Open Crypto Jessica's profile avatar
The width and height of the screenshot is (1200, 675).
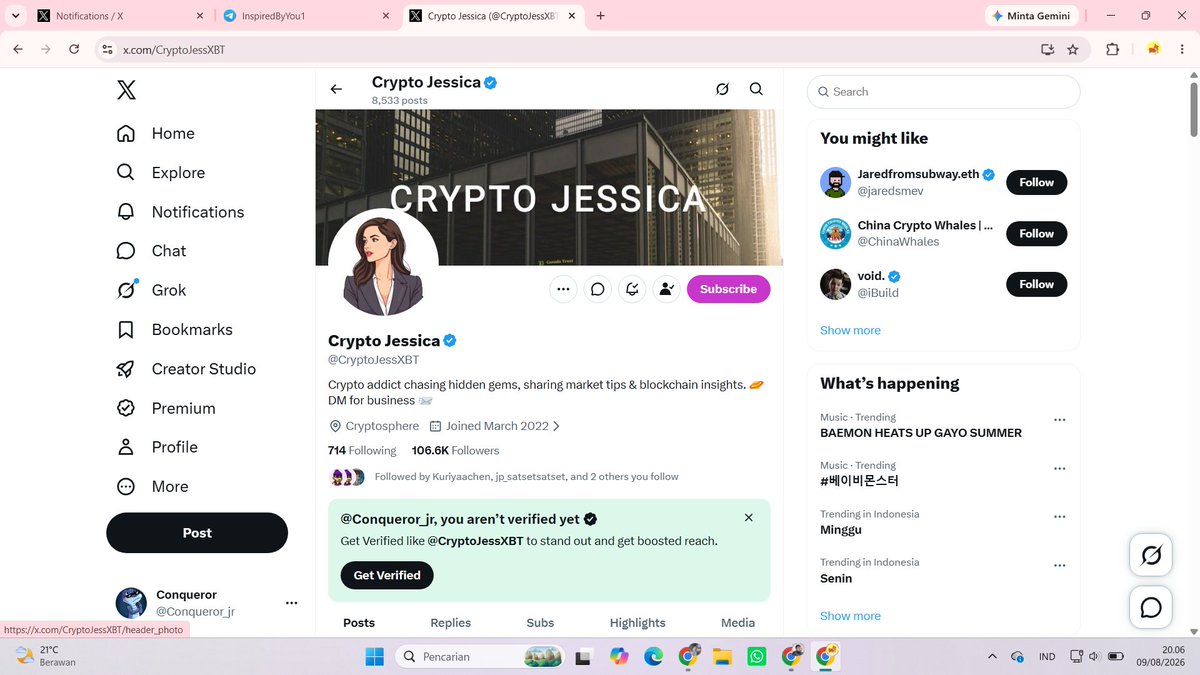383,265
